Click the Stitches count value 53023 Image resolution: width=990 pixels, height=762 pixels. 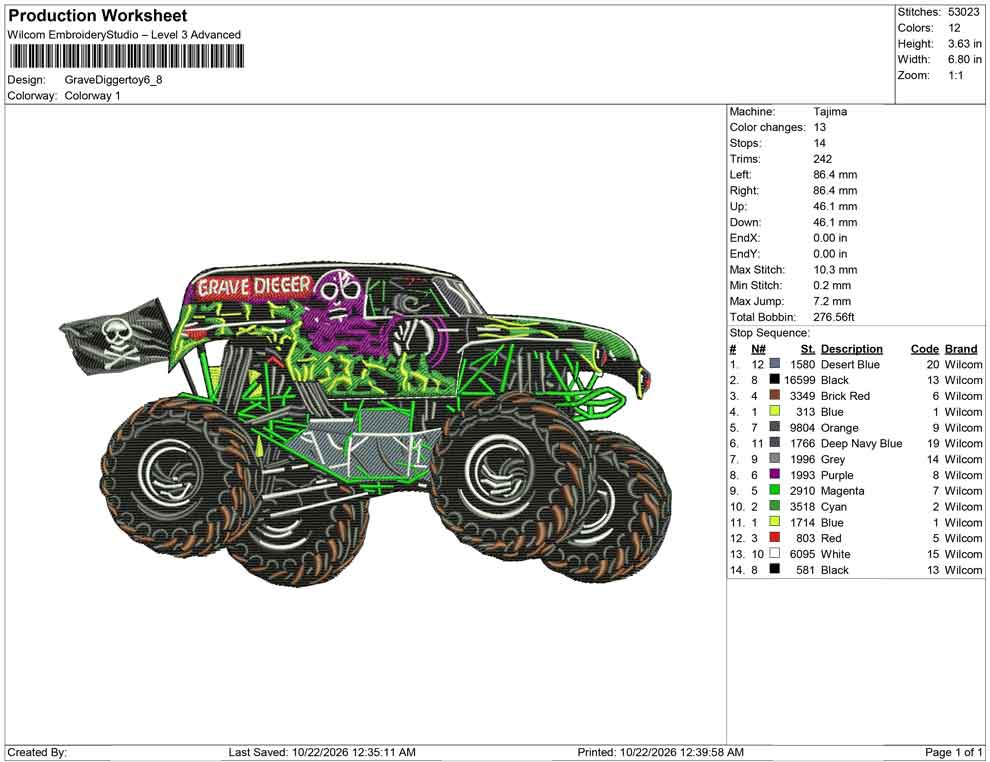click(963, 12)
